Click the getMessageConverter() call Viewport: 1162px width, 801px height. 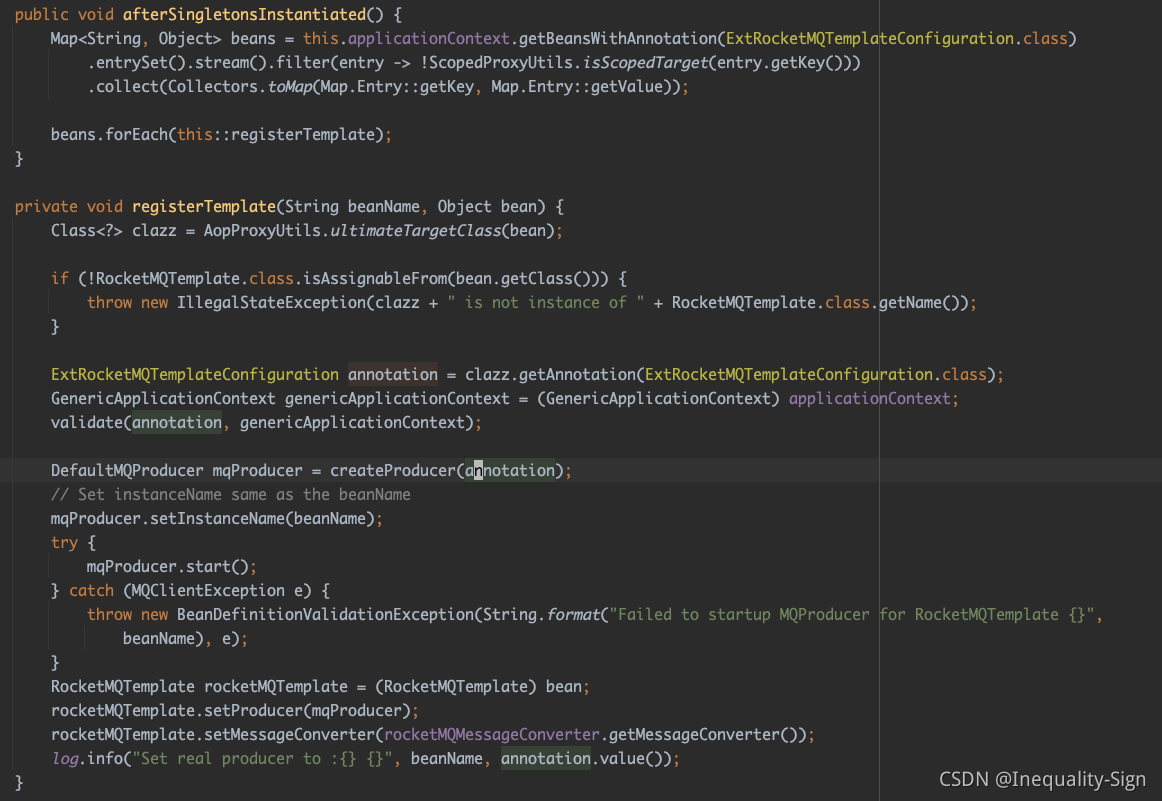click(703, 734)
